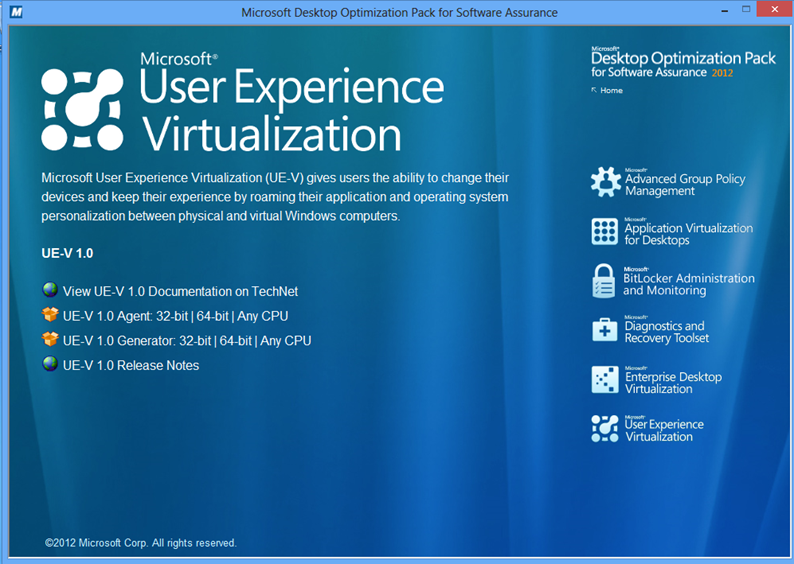
Task: Click the Enterprise Desktop Virtualization icon
Action: click(605, 379)
